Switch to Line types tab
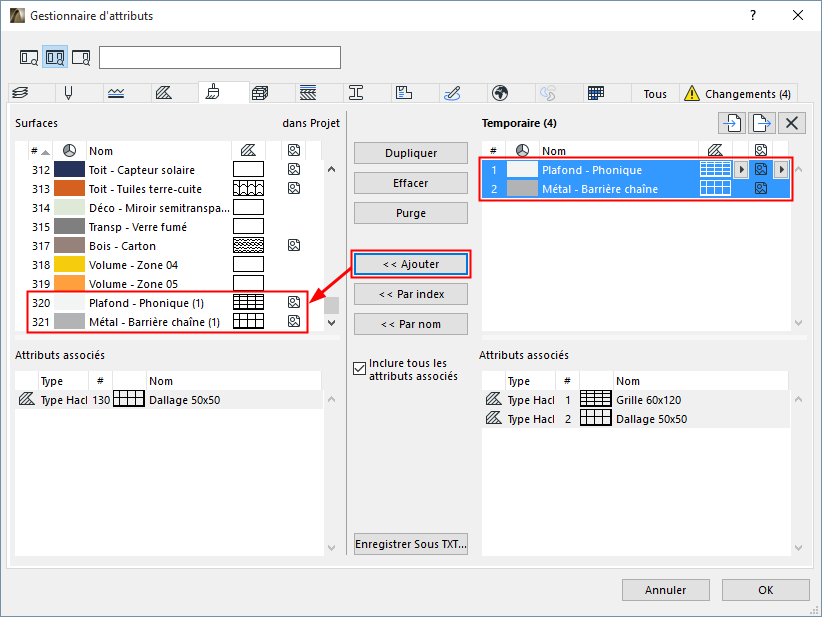822x617 pixels. [116, 93]
